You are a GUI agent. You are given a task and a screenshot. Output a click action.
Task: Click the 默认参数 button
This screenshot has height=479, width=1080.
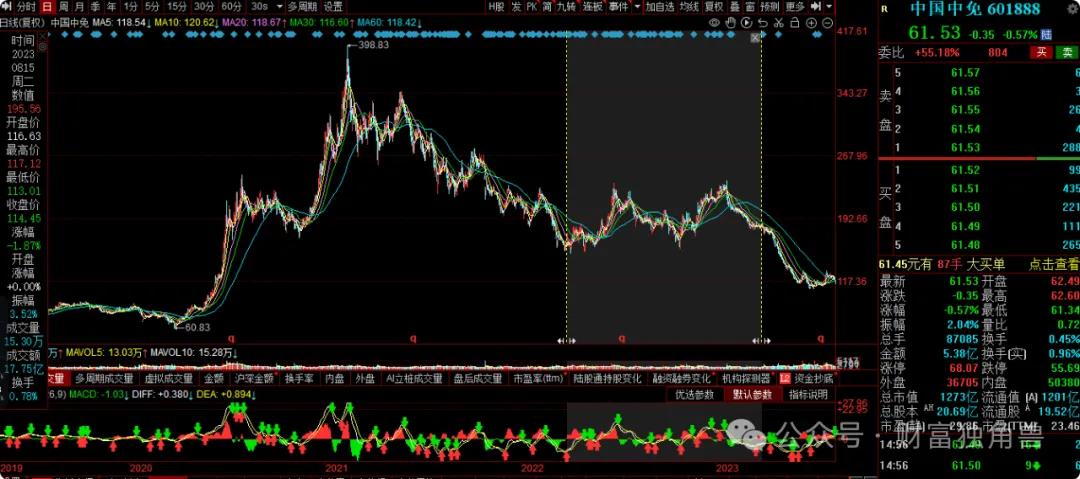click(751, 394)
